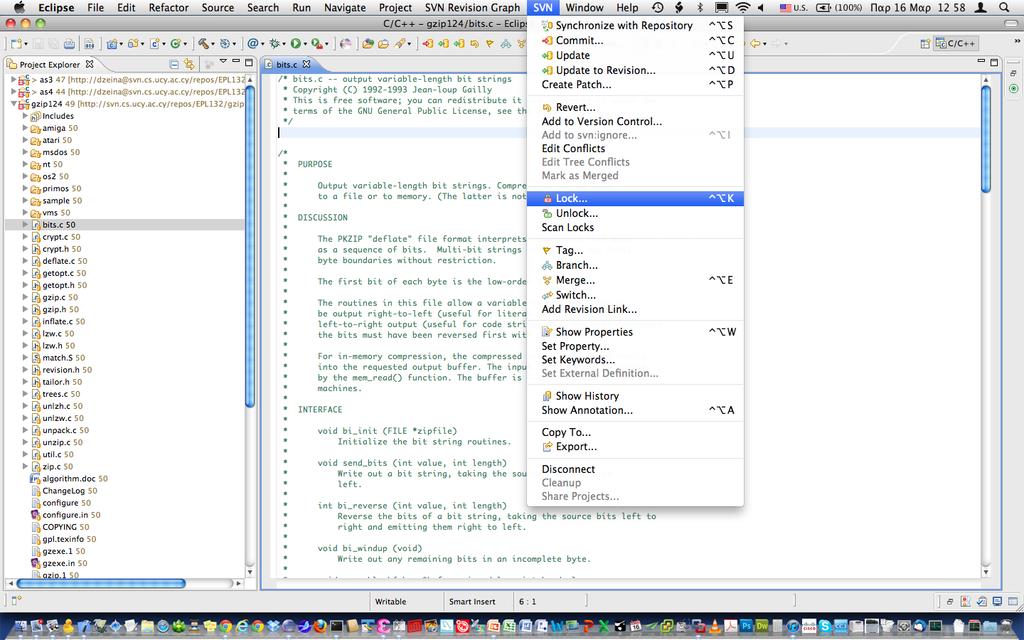
Task: Select configure.in file in Project Explorer
Action: [66, 515]
